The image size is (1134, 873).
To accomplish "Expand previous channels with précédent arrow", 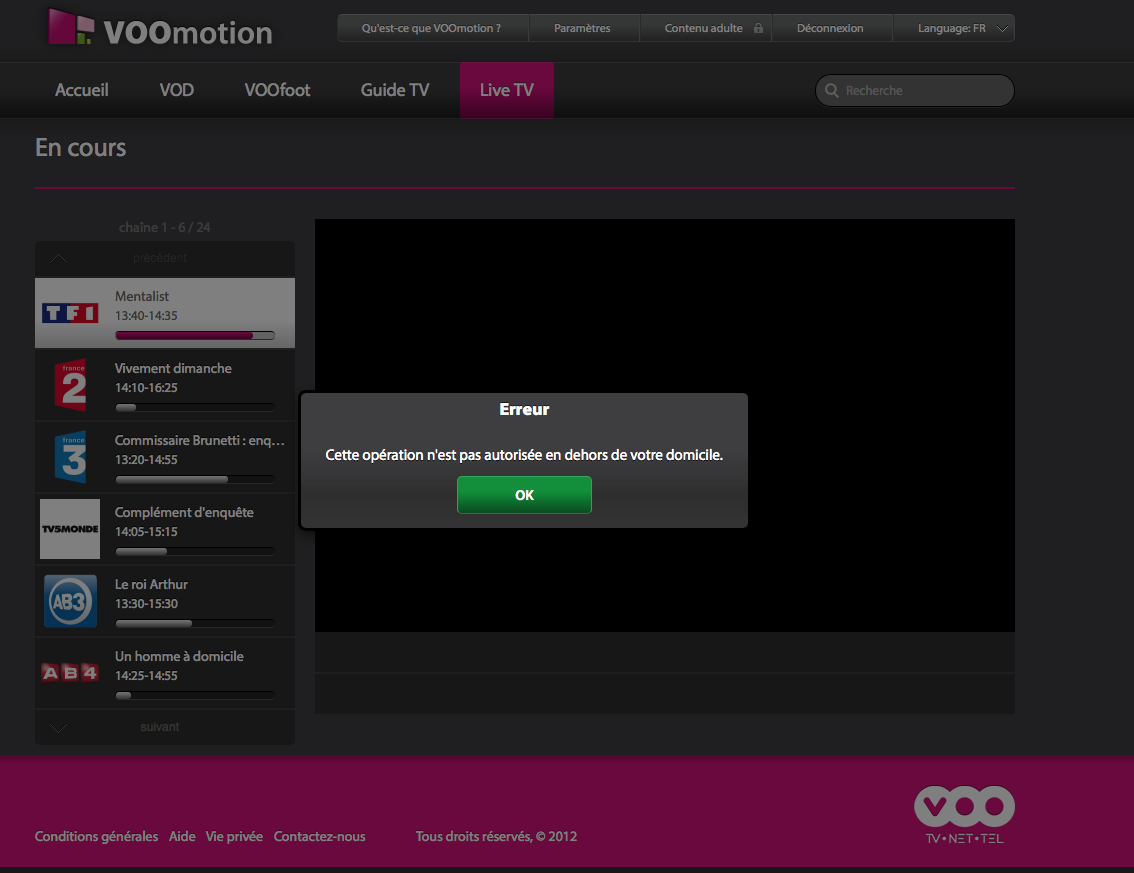I will (60, 259).
